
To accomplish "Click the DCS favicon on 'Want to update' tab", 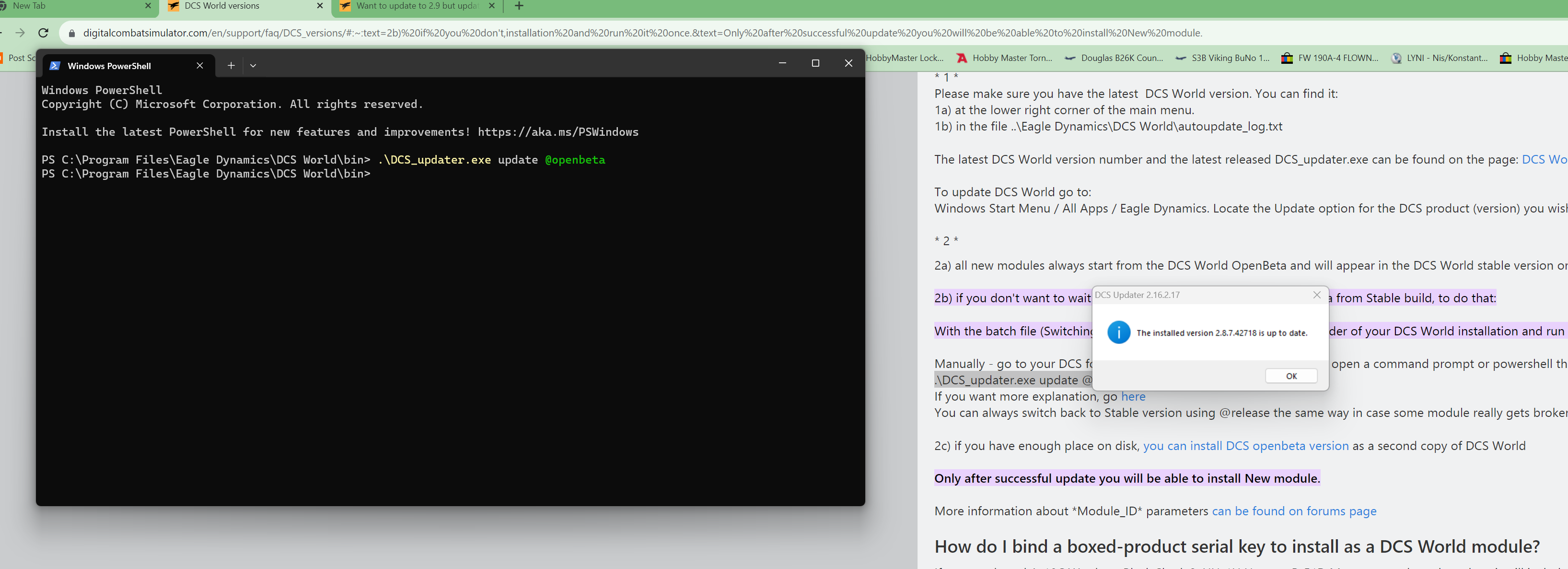I will [346, 6].
